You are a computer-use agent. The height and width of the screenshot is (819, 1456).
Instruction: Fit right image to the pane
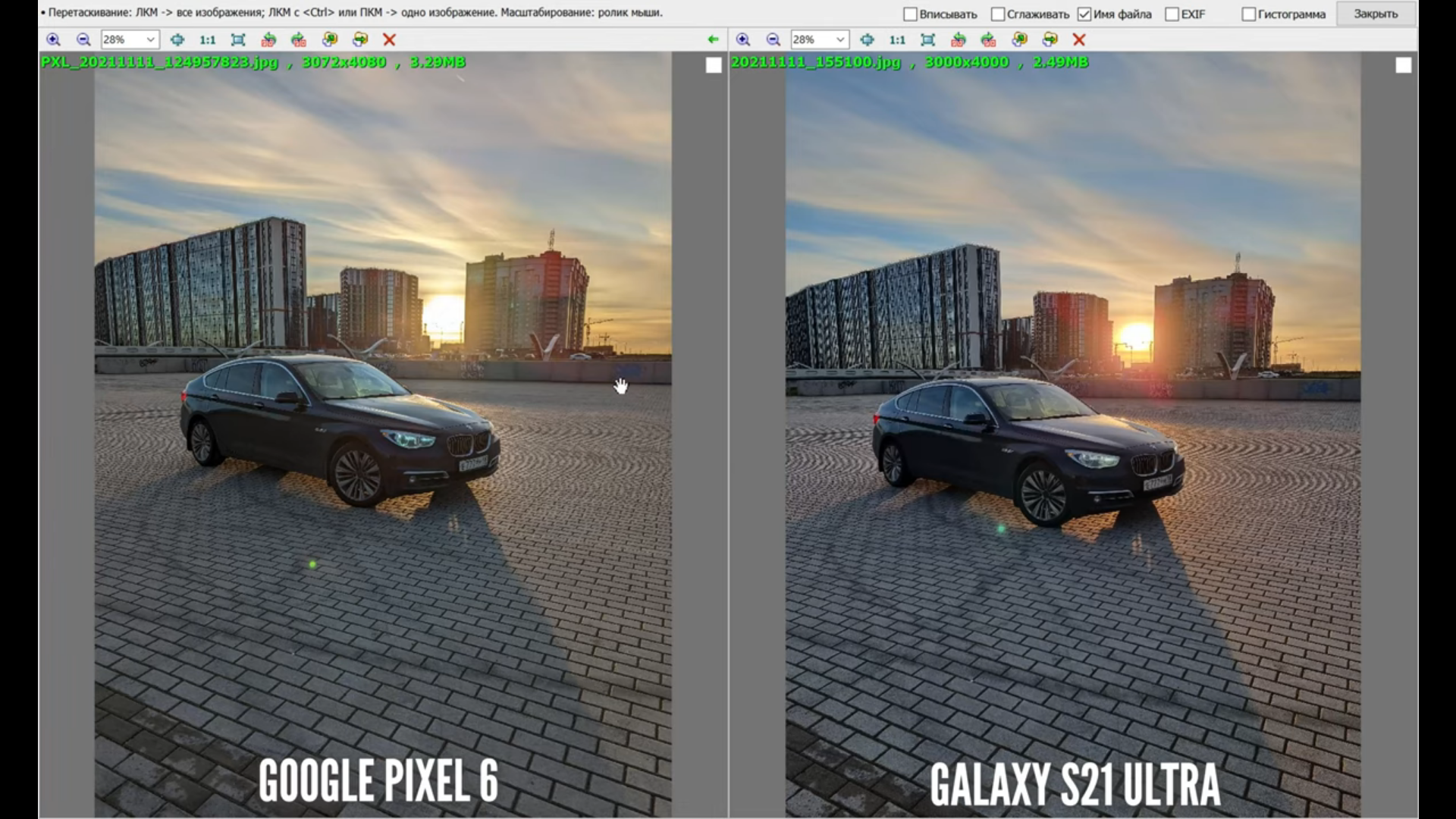(928, 39)
